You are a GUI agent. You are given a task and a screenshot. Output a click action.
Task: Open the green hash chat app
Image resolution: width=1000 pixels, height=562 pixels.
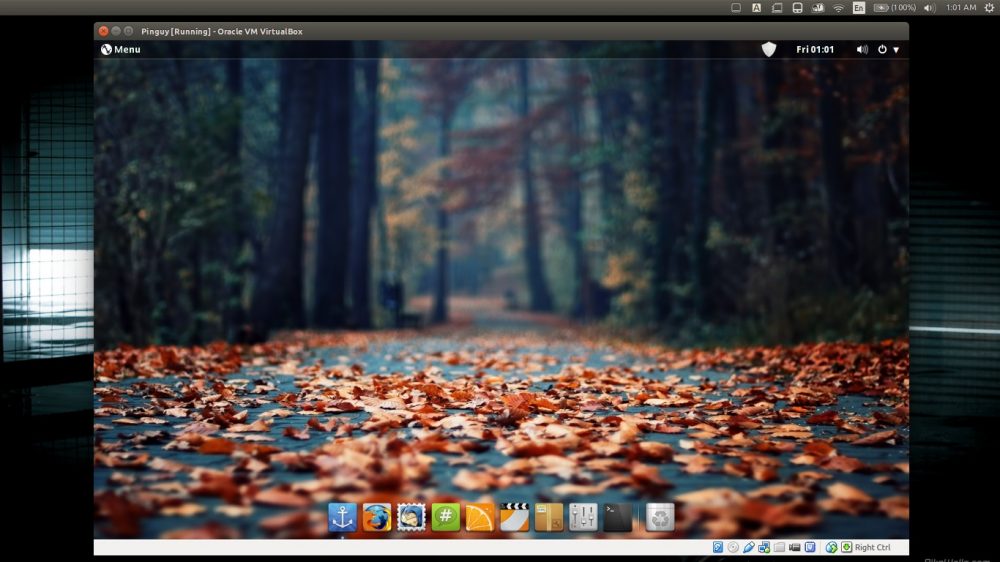tap(445, 517)
